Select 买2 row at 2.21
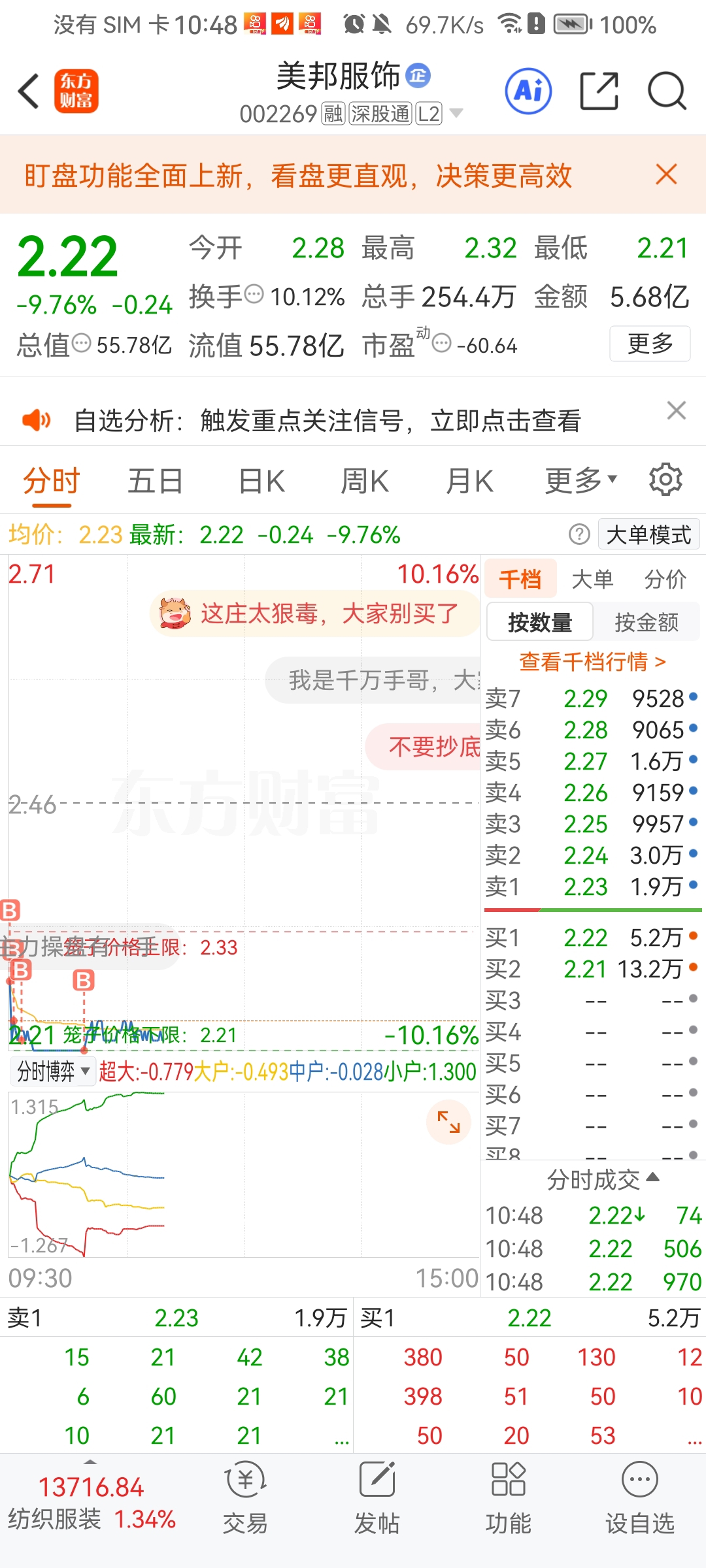 pyautogui.click(x=592, y=969)
